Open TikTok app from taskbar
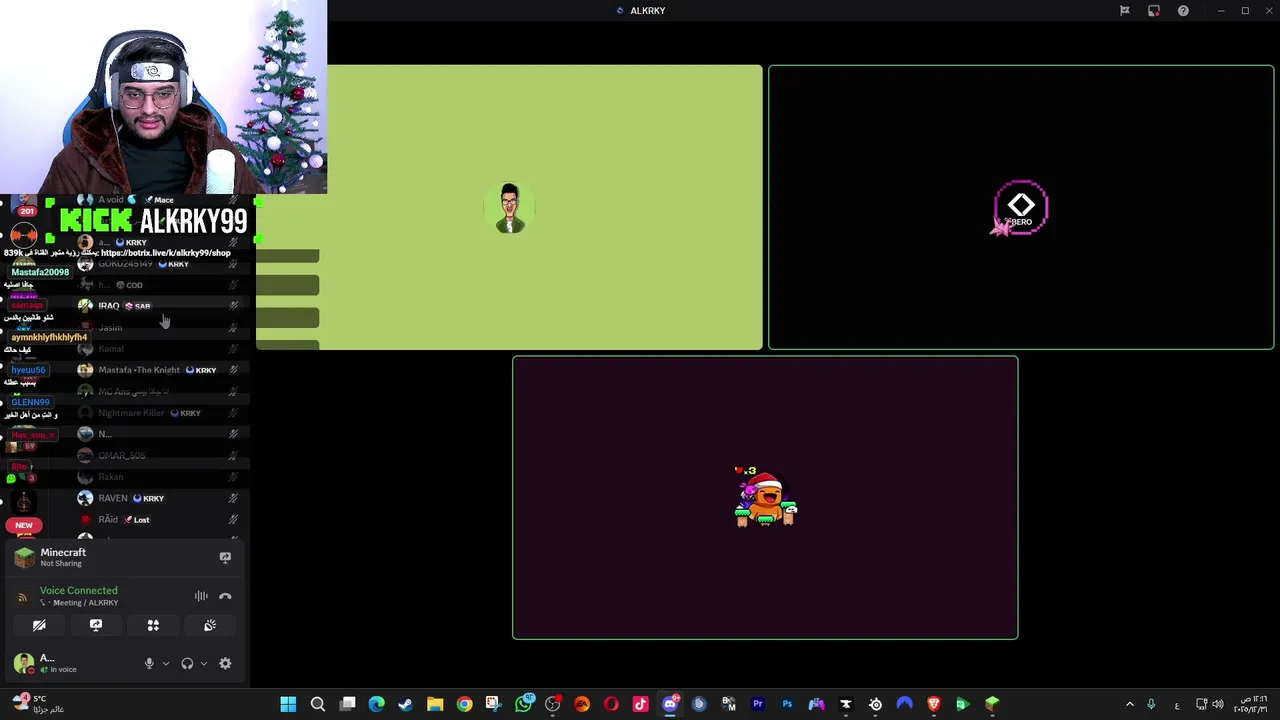Image resolution: width=1280 pixels, height=720 pixels. coord(640,704)
